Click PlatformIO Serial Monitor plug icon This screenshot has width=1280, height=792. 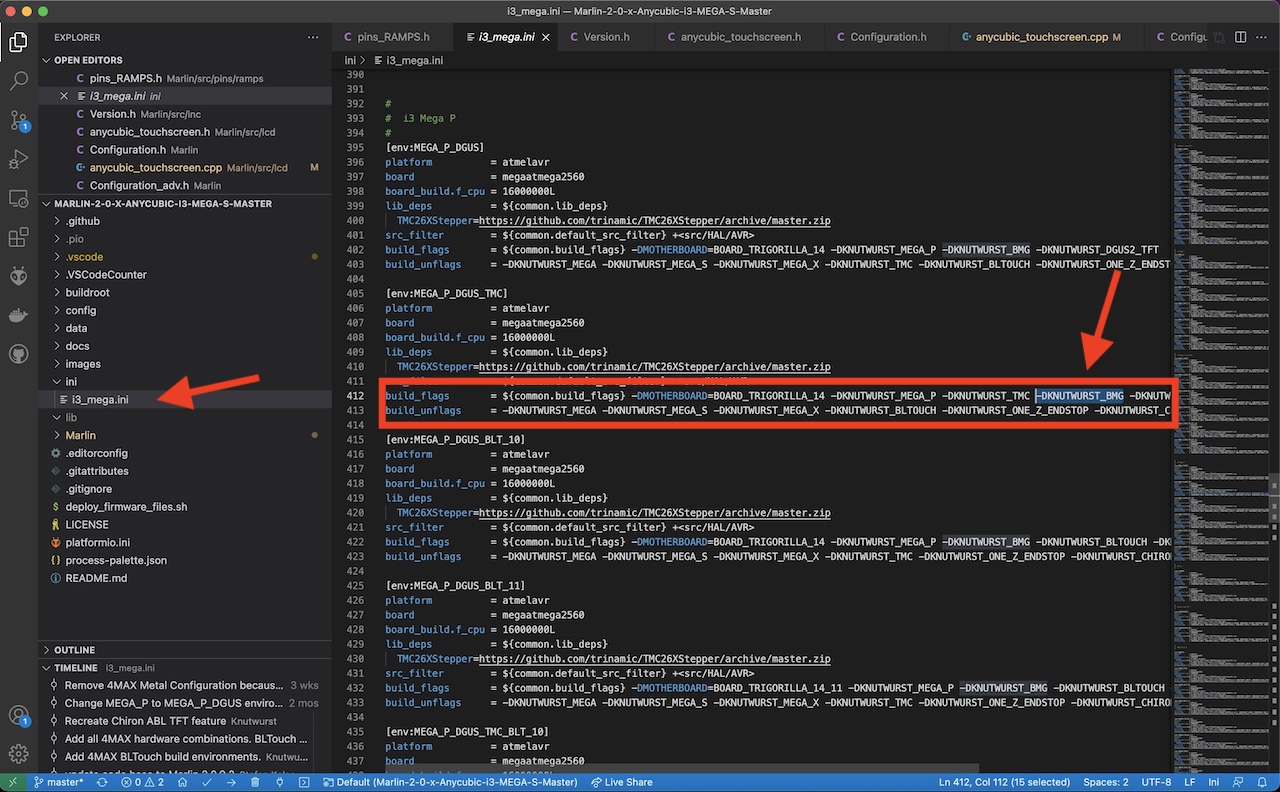coord(279,782)
